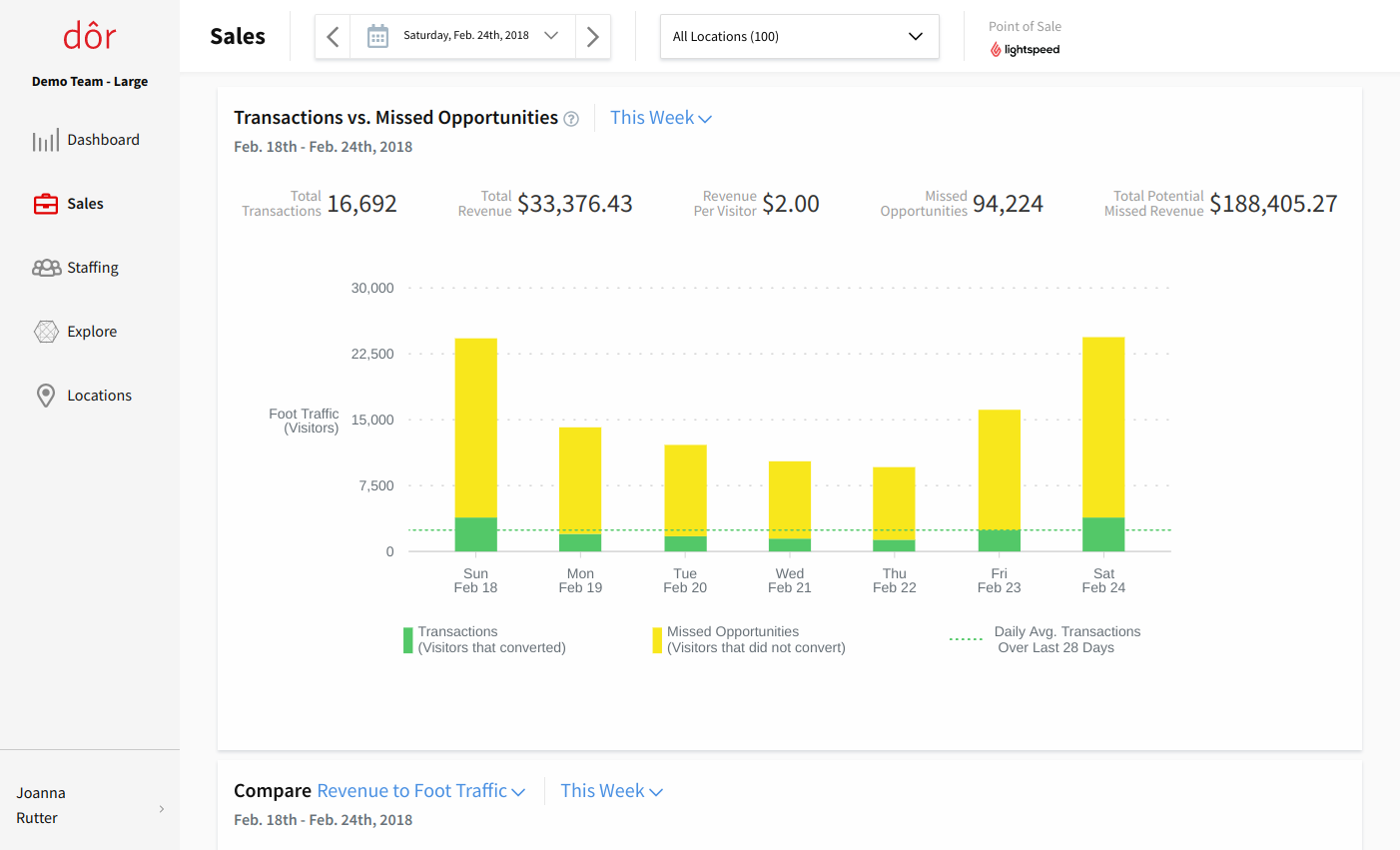Open the help tooltip next to Transactions vs. Missed Opportunities
Screen dimensions: 1400x850
tap(570, 118)
